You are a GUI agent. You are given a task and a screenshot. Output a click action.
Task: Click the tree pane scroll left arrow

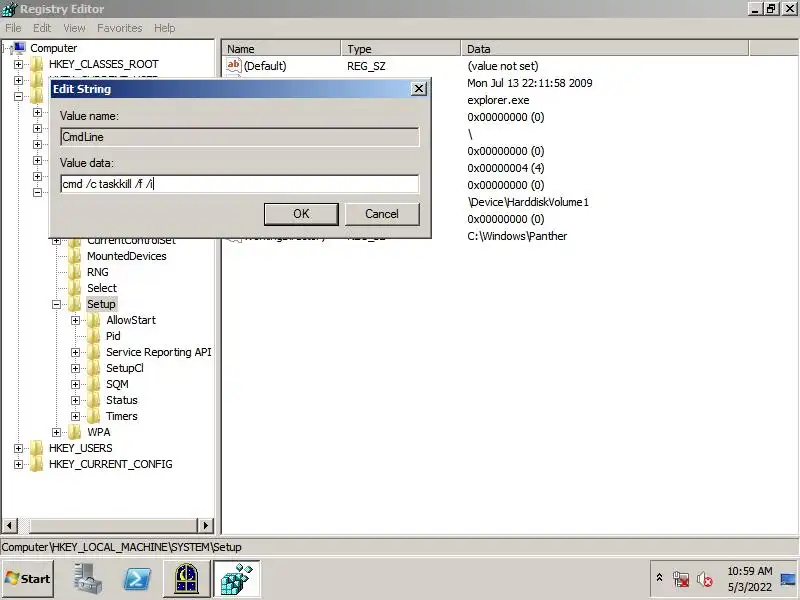click(x=10, y=525)
